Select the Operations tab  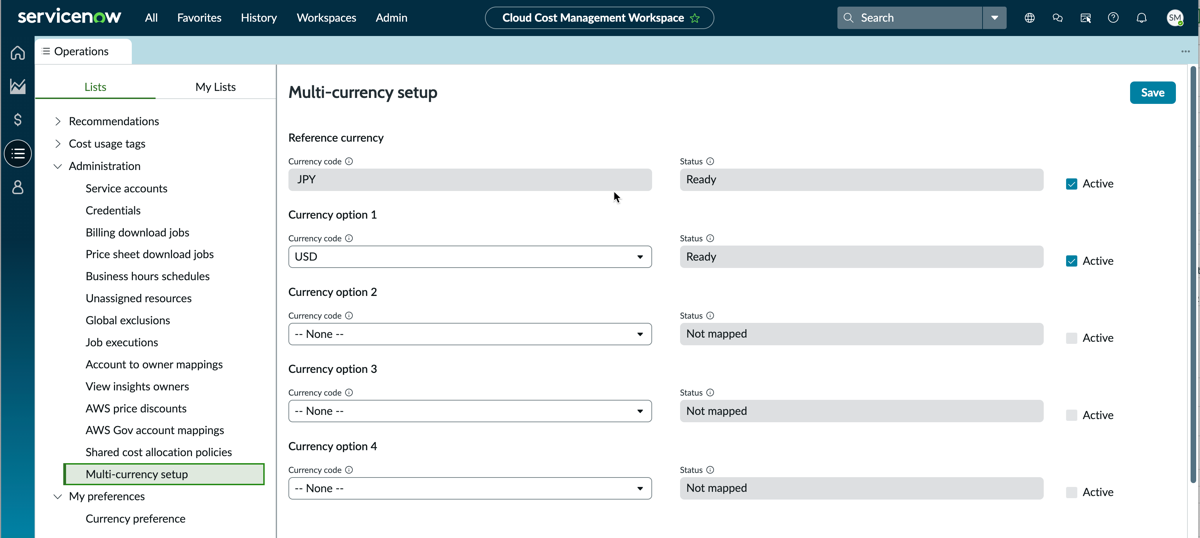pos(83,51)
